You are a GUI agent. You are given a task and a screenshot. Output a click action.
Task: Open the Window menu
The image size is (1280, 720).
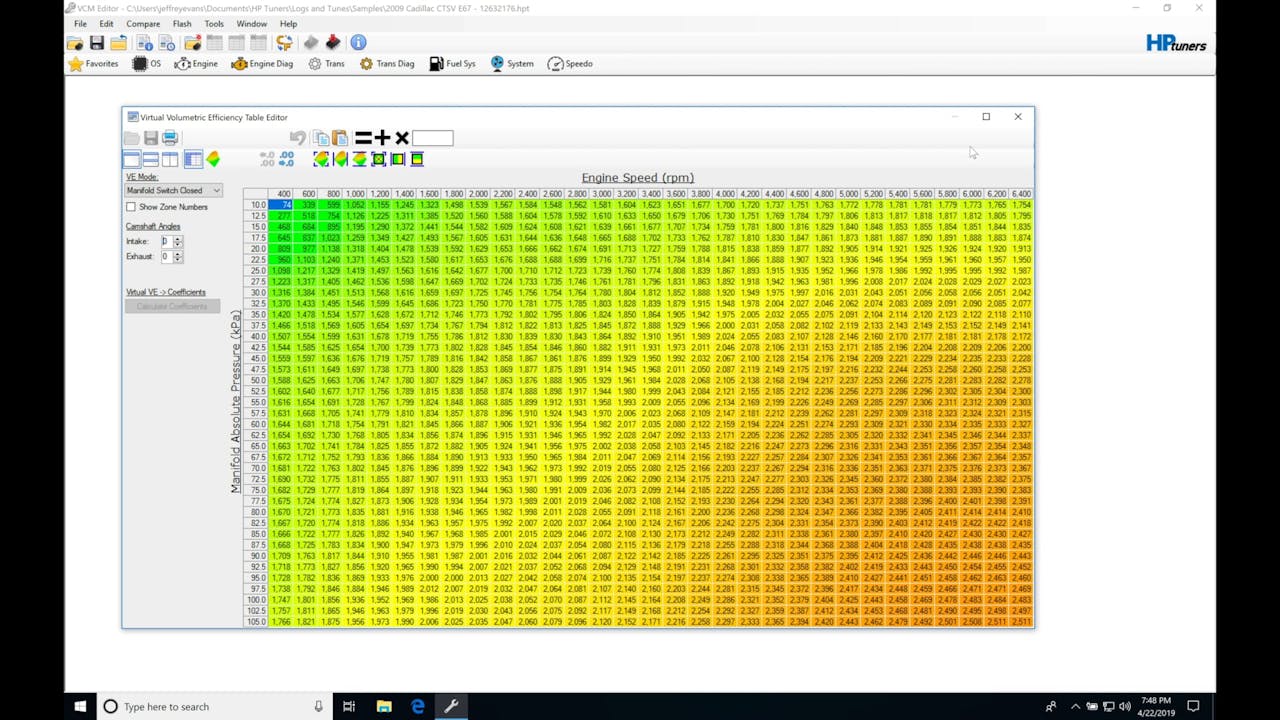tap(252, 24)
